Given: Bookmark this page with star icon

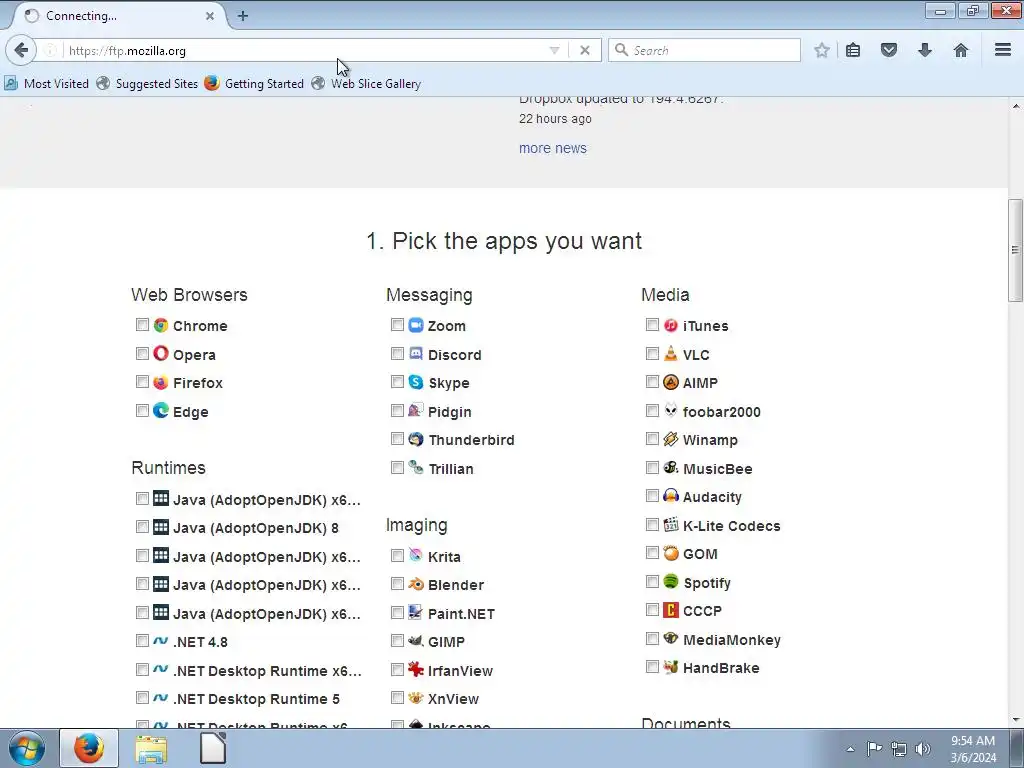Looking at the screenshot, I should point(822,50).
